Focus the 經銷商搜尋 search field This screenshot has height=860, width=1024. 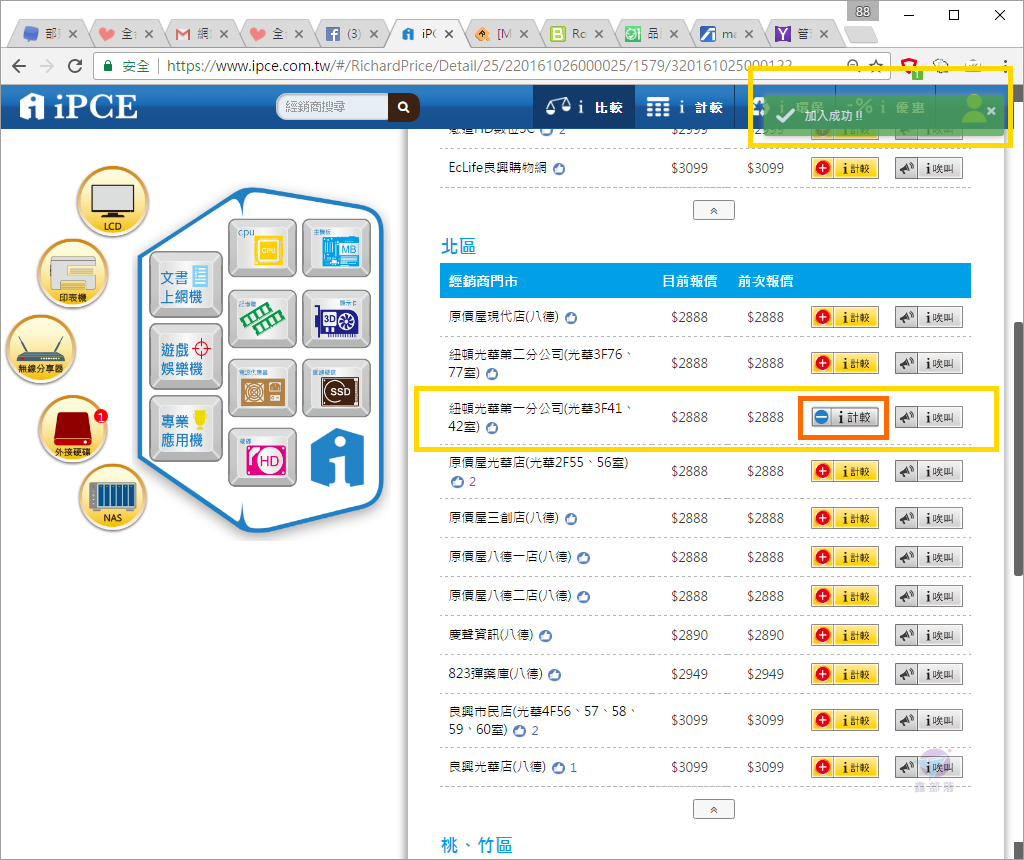(332, 107)
